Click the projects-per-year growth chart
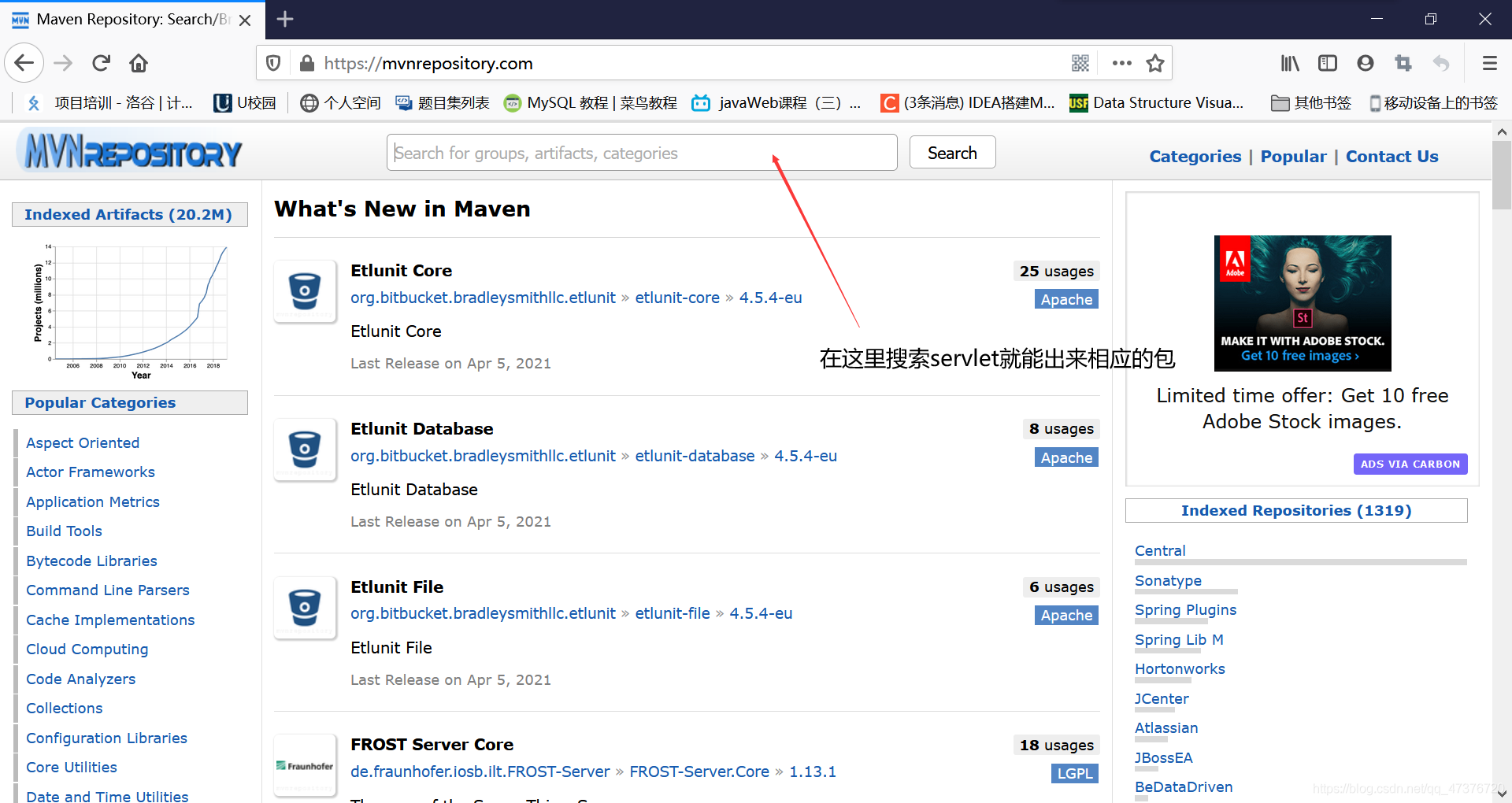This screenshot has height=803, width=1512. tap(131, 311)
